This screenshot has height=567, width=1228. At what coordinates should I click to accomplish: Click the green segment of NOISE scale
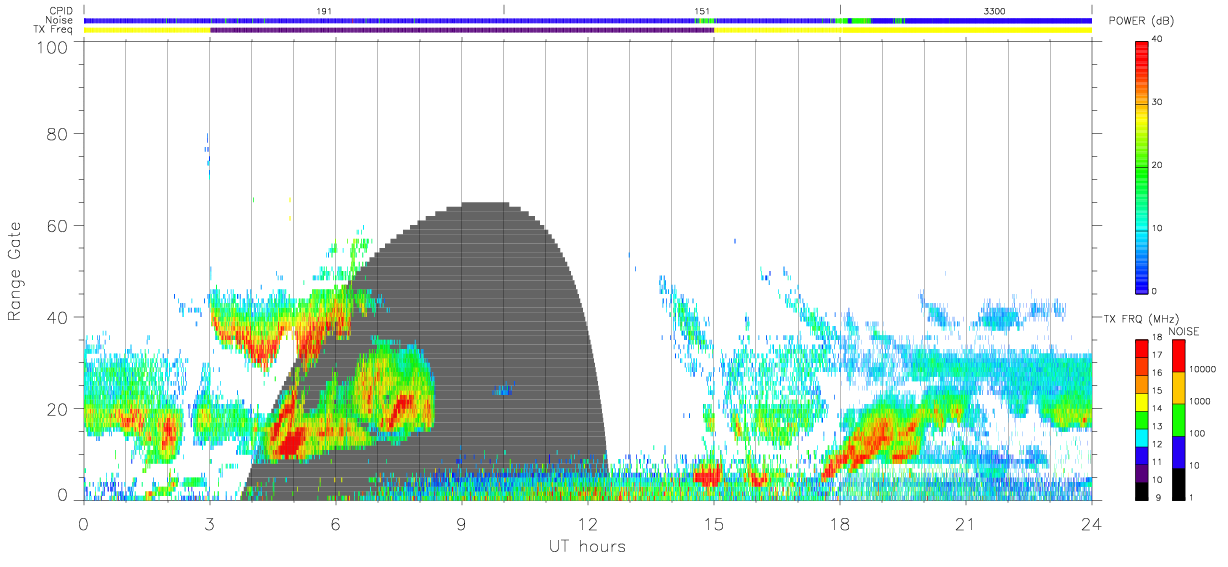coord(1178,419)
